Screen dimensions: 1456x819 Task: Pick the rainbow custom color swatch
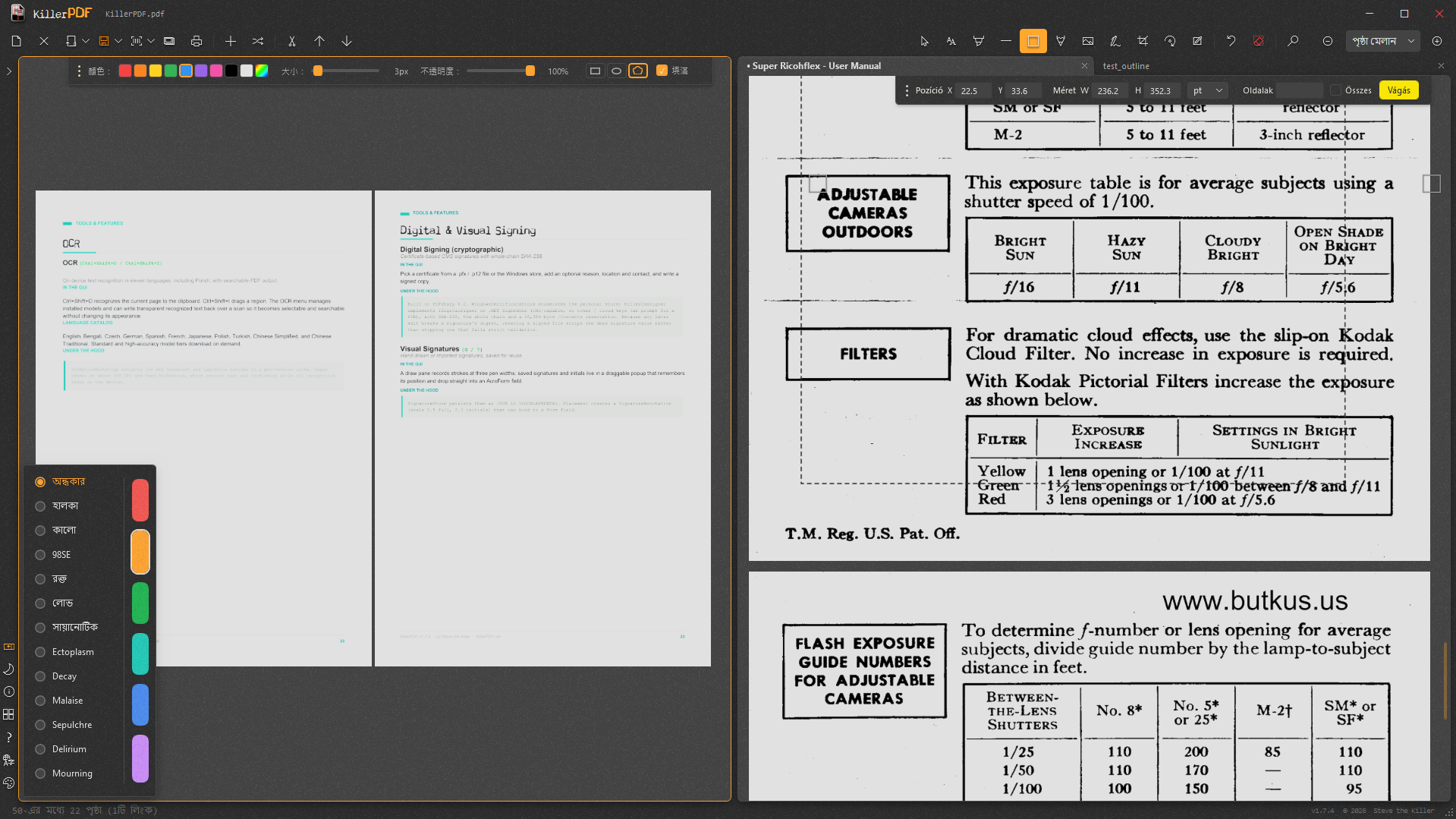[262, 71]
